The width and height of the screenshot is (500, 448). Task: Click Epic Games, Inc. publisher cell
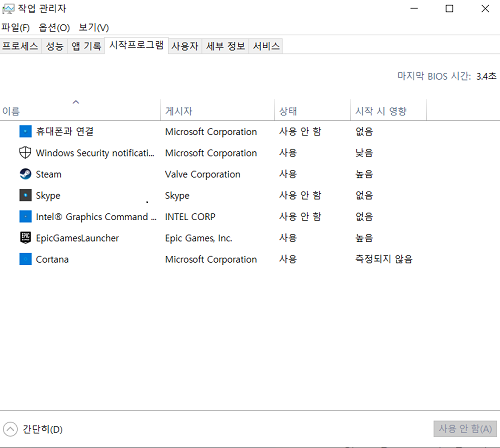(199, 238)
